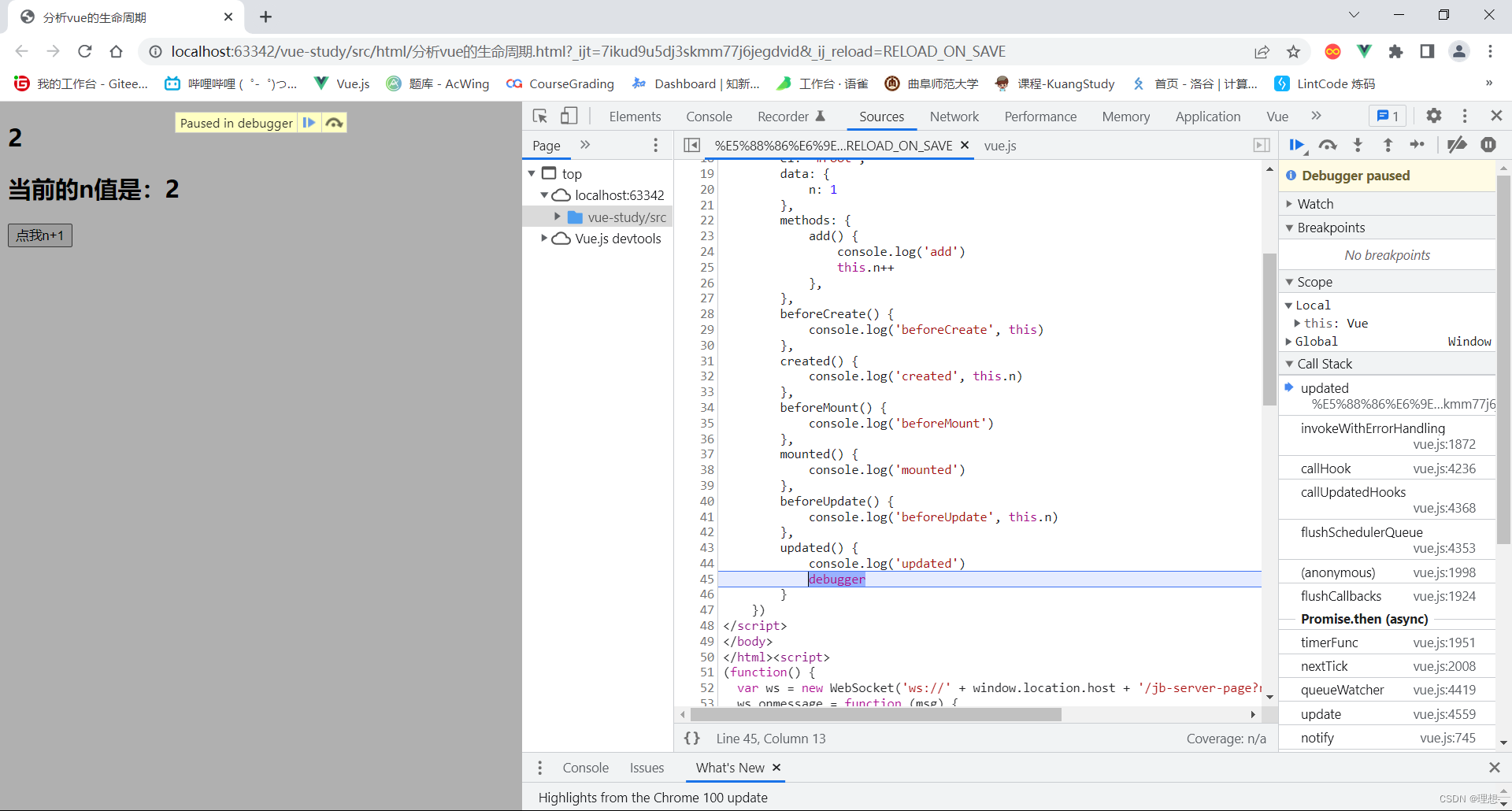
Task: Click Step into next function call
Action: [1358, 145]
